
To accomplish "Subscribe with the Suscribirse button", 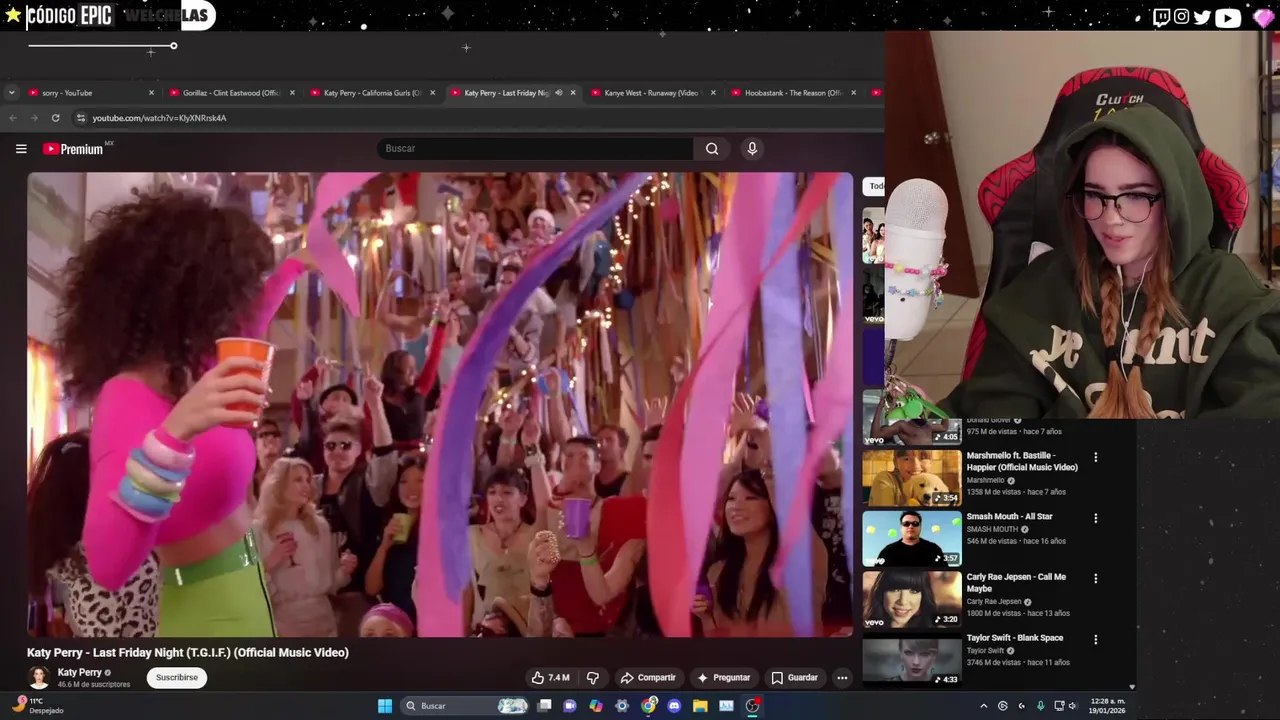I will point(177,678).
